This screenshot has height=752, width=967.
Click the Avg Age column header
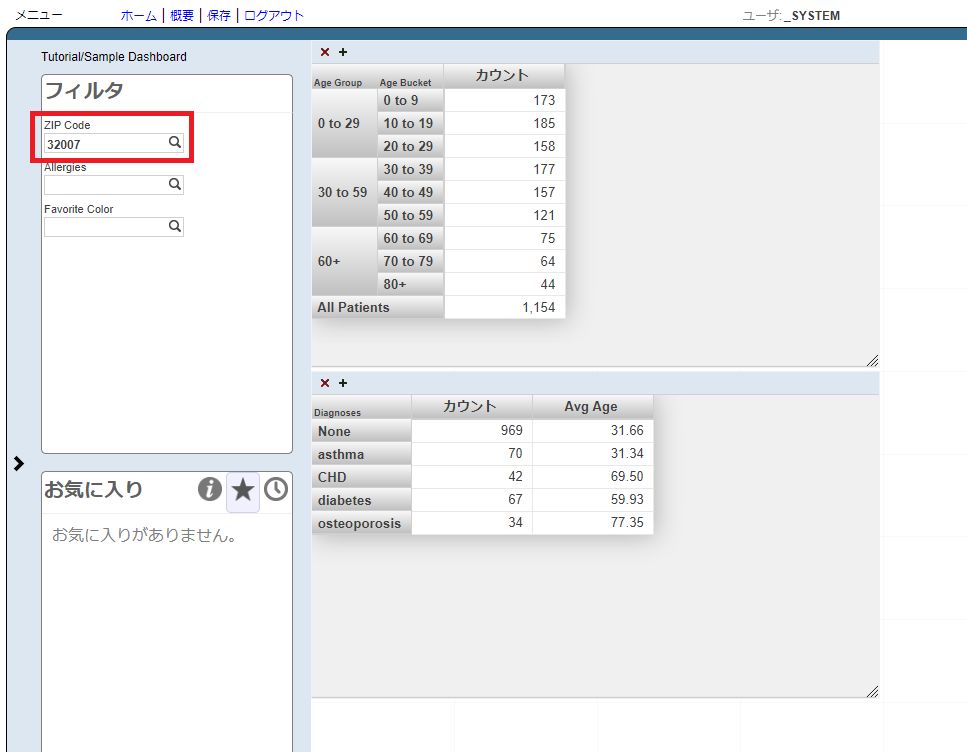click(591, 407)
